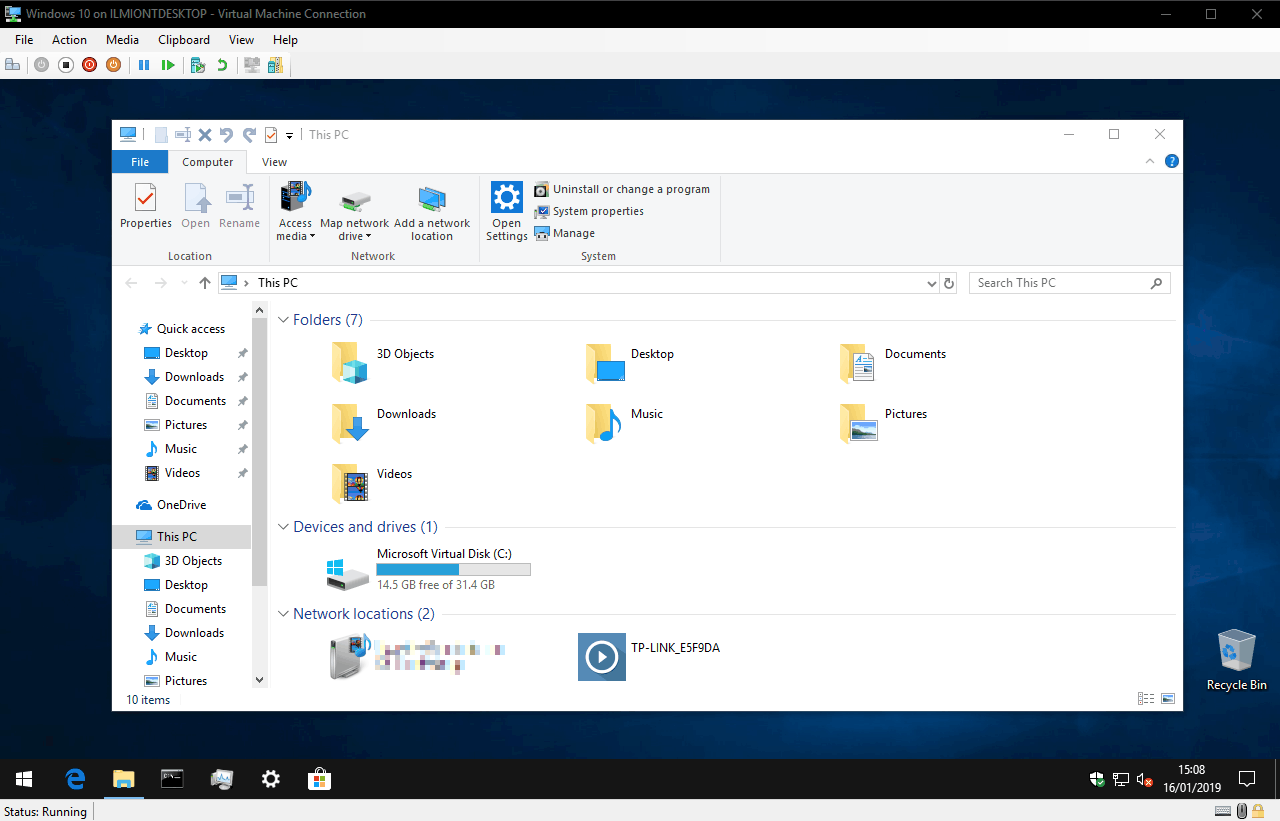Image resolution: width=1280 pixels, height=821 pixels.
Task: Open the Clipboard menu in VM Connection
Action: click(x=184, y=40)
